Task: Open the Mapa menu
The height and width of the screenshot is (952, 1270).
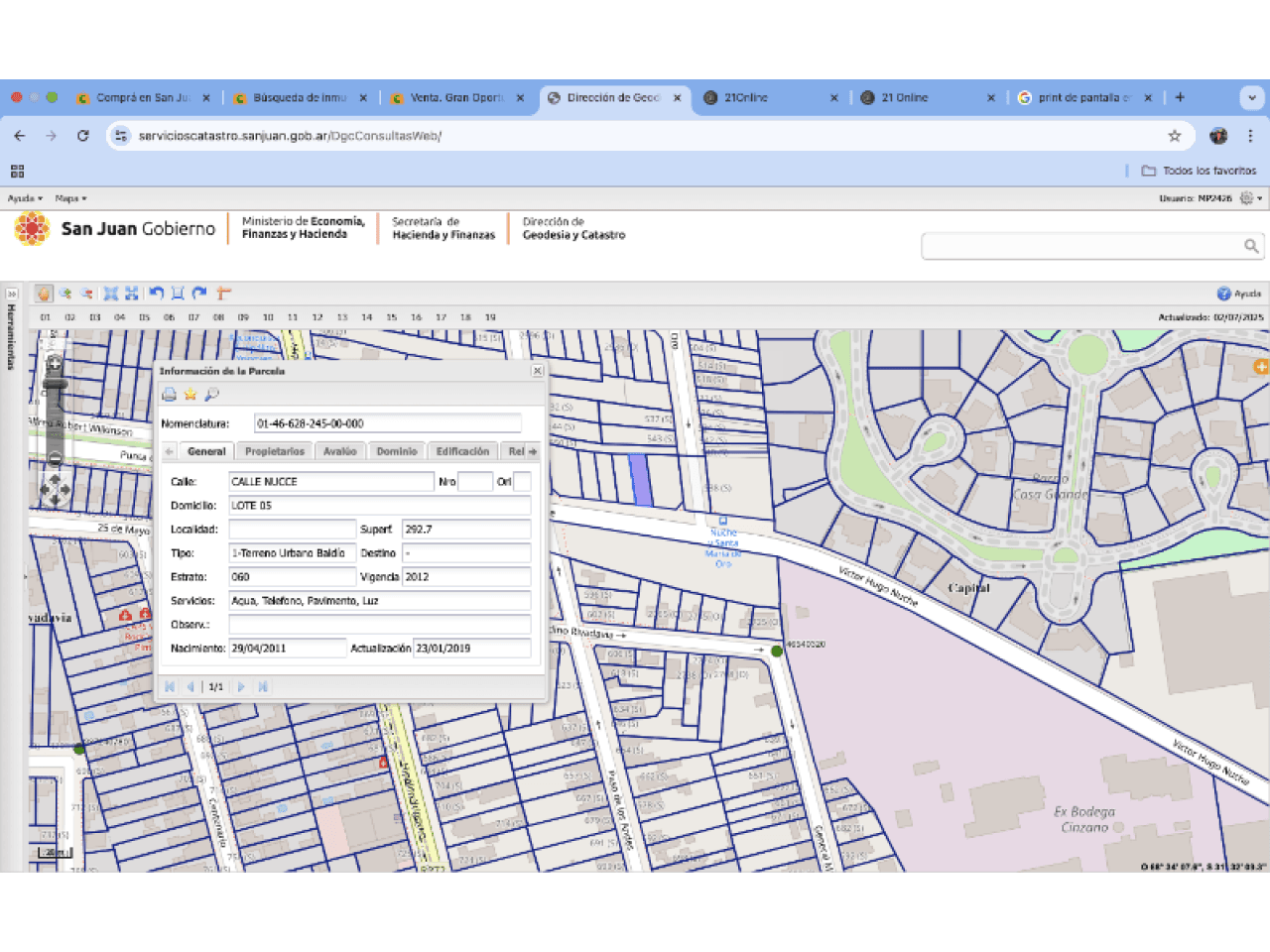Action: click(70, 198)
